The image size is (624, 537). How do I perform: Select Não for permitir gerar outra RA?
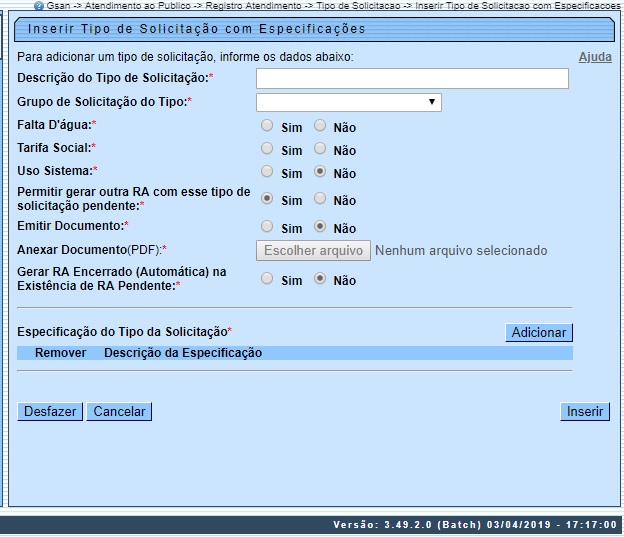[x=320, y=199]
